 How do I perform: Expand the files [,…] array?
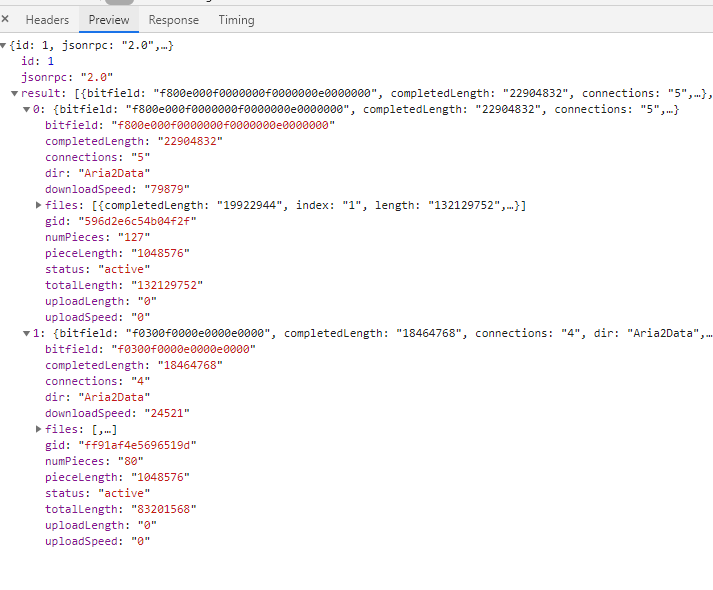pos(39,430)
